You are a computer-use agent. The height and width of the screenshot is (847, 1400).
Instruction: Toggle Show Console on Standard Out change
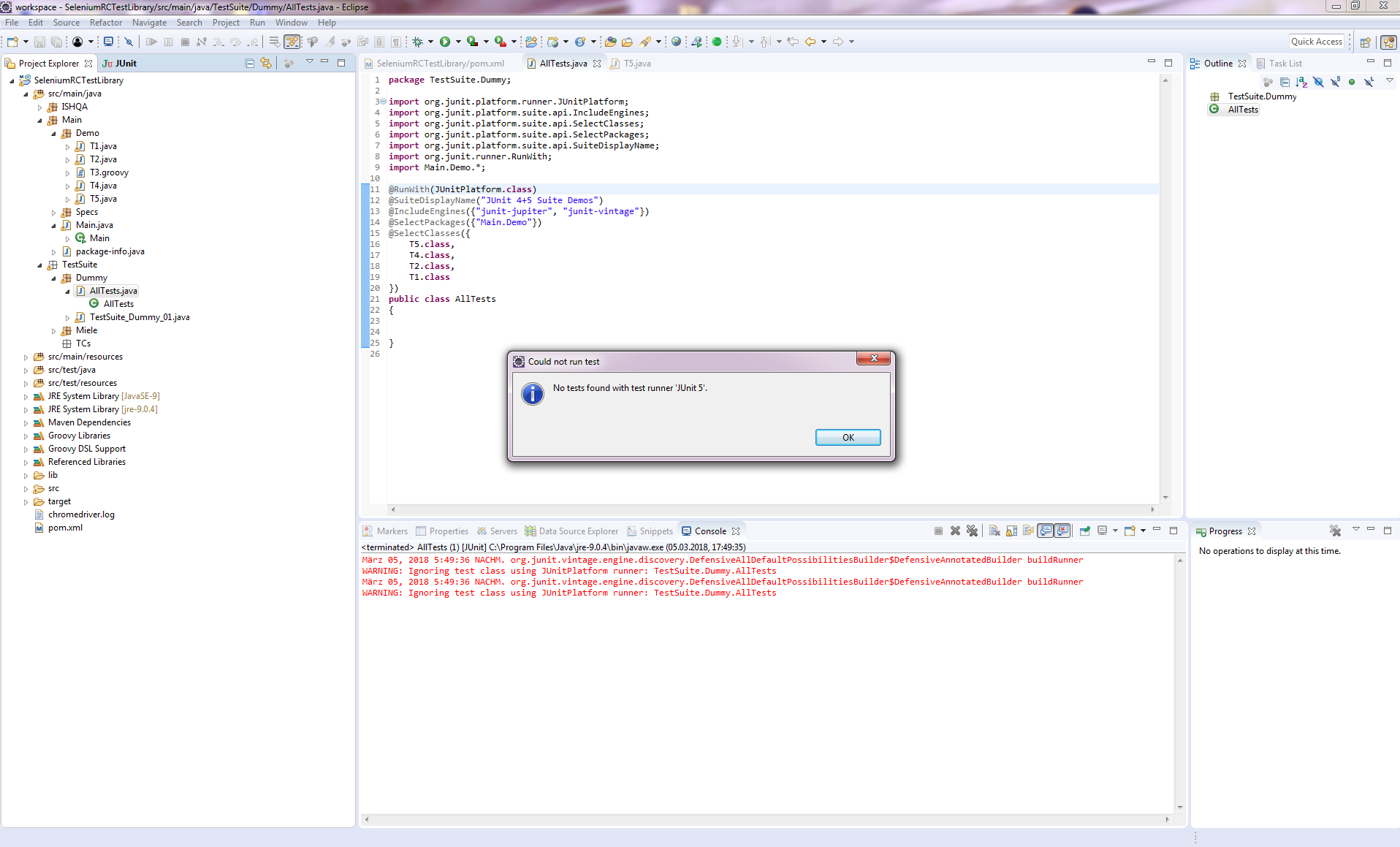[x=1046, y=531]
